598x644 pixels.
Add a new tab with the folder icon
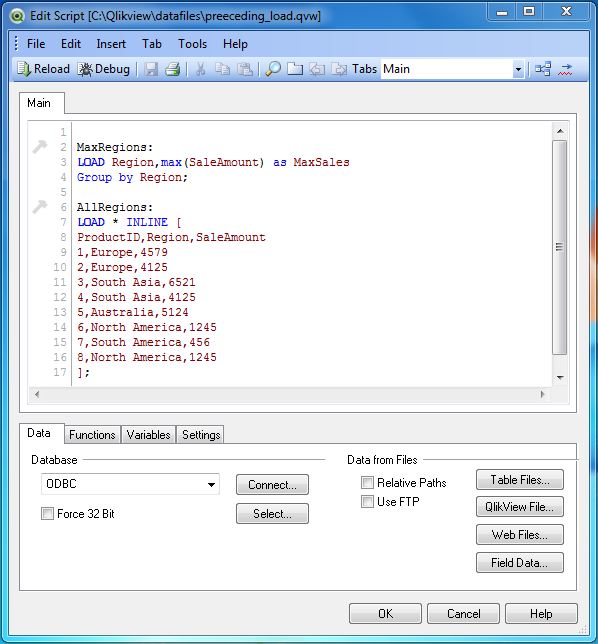295,69
